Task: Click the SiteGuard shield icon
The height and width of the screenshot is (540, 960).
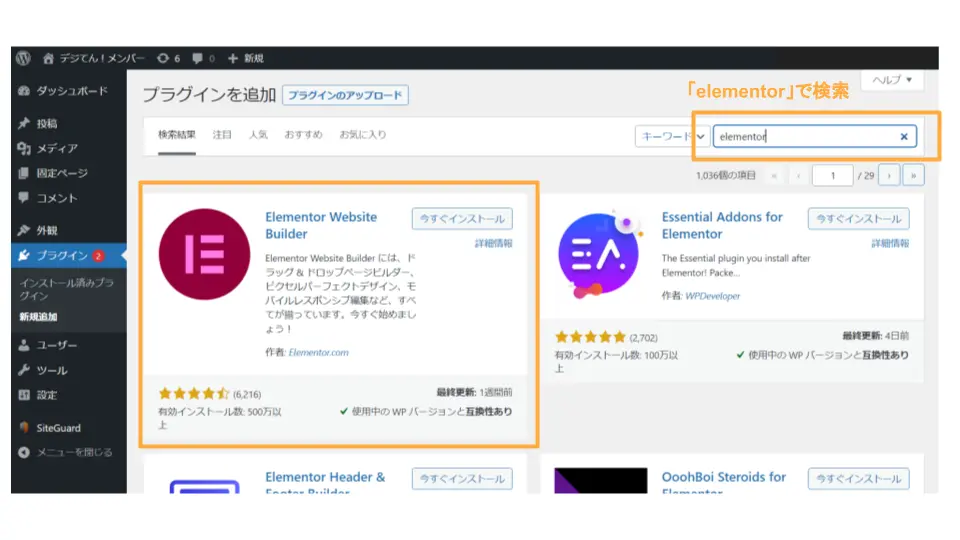Action: click(x=24, y=428)
